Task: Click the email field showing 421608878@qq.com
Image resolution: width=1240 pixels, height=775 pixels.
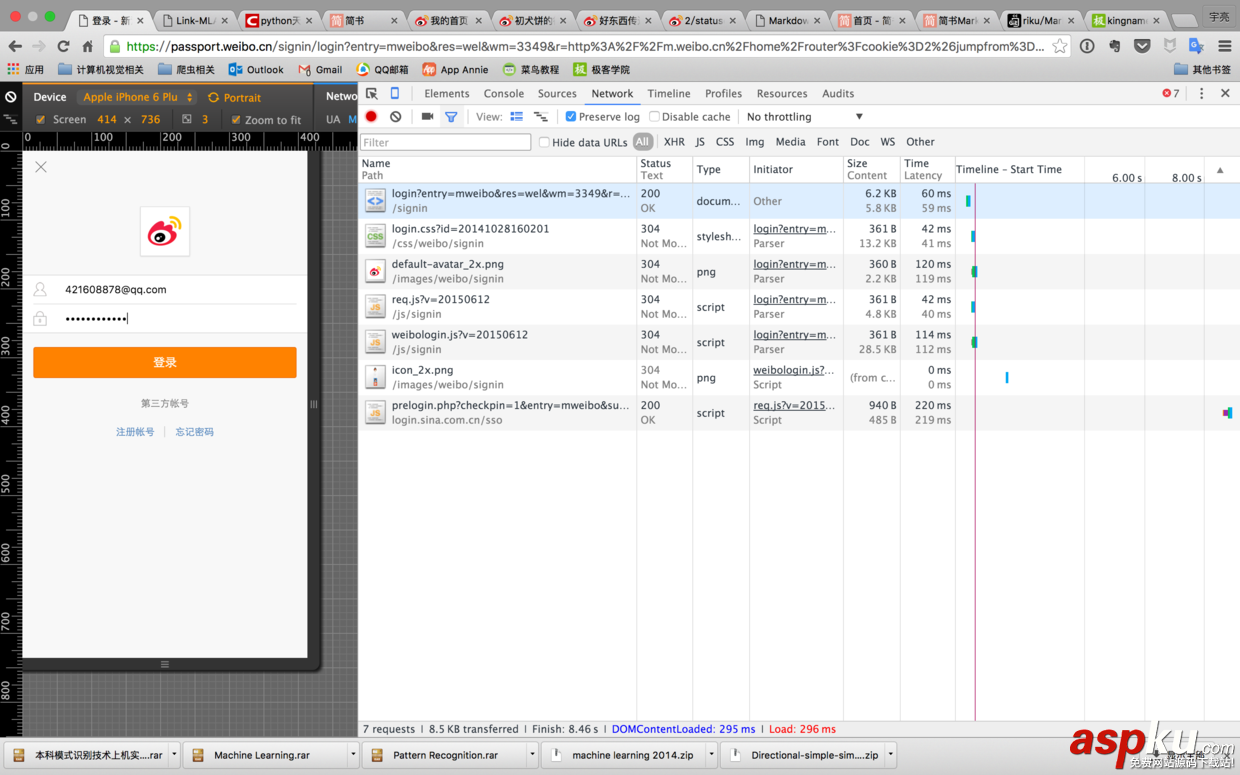Action: click(180, 289)
